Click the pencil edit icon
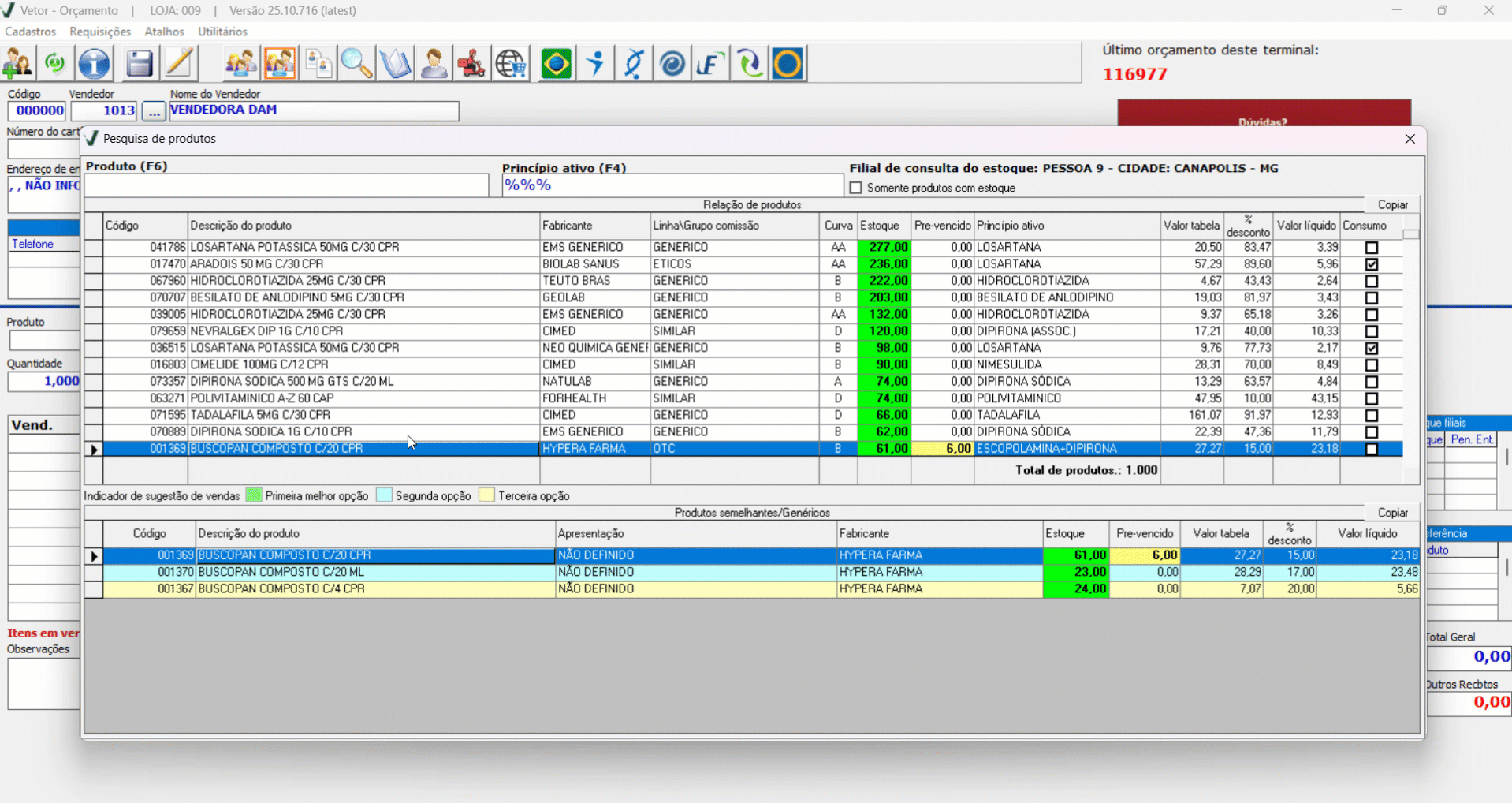 pos(180,64)
